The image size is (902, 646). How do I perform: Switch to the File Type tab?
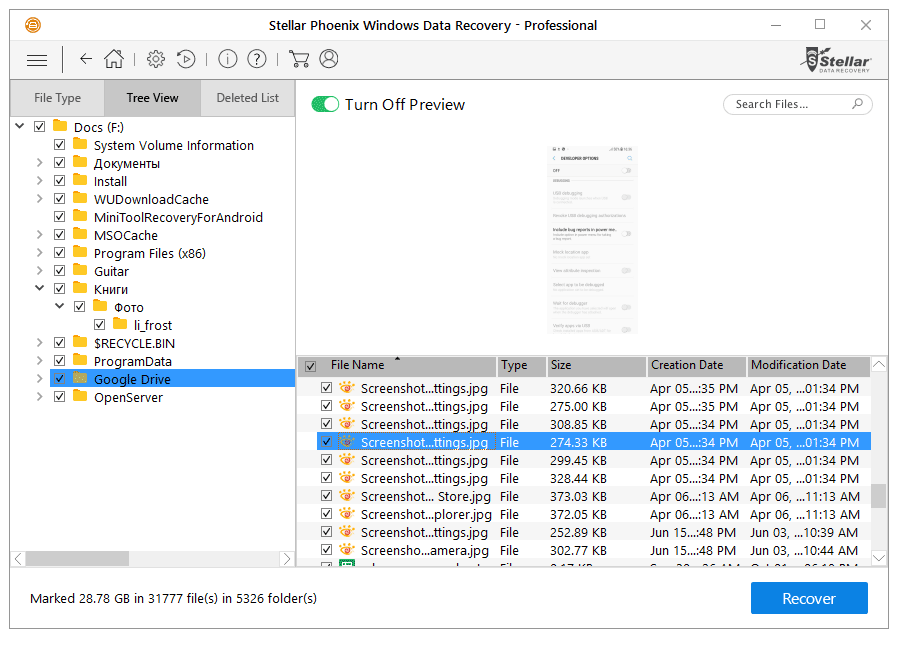[x=58, y=98]
